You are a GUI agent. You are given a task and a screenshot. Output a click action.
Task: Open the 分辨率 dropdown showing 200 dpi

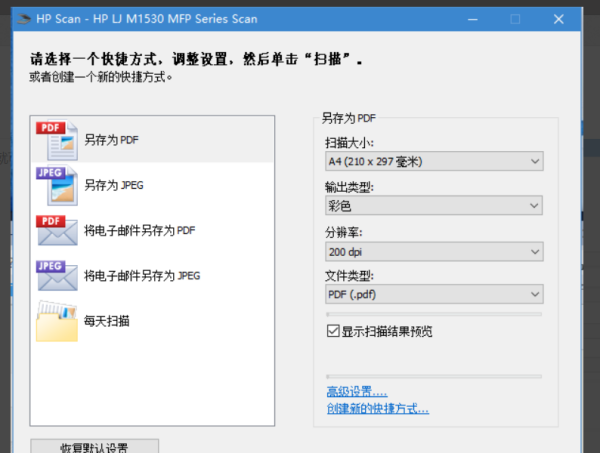click(433, 250)
